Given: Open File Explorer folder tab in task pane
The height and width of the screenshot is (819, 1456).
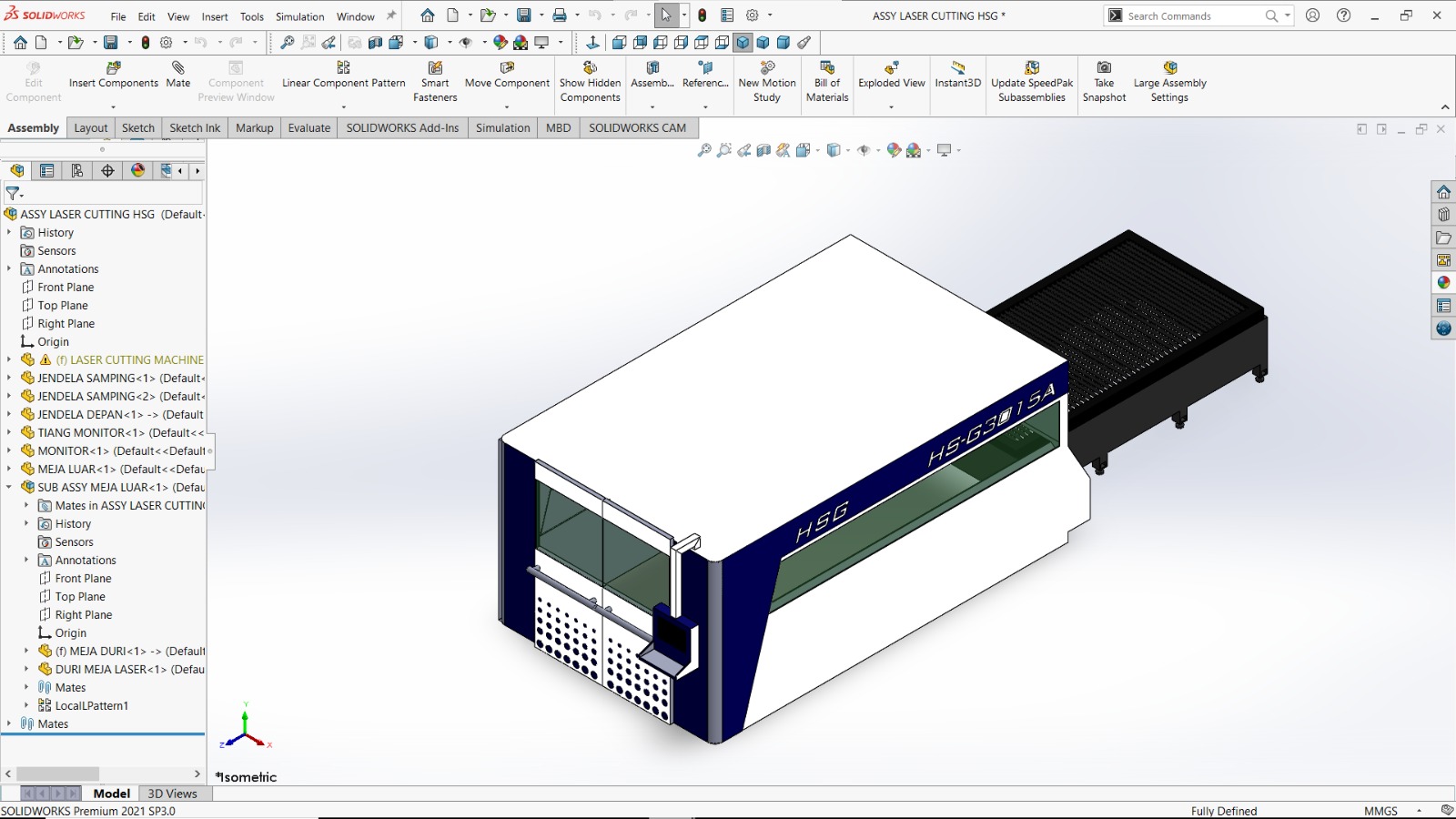Looking at the screenshot, I should pos(1443,238).
